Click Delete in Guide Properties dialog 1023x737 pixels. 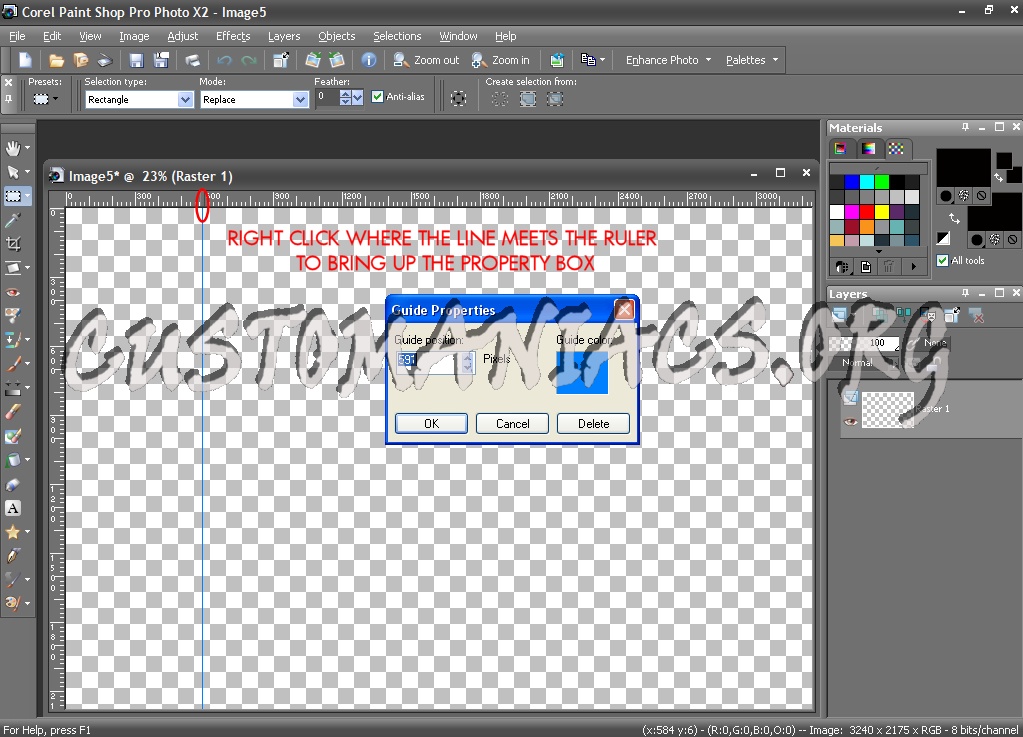click(593, 423)
